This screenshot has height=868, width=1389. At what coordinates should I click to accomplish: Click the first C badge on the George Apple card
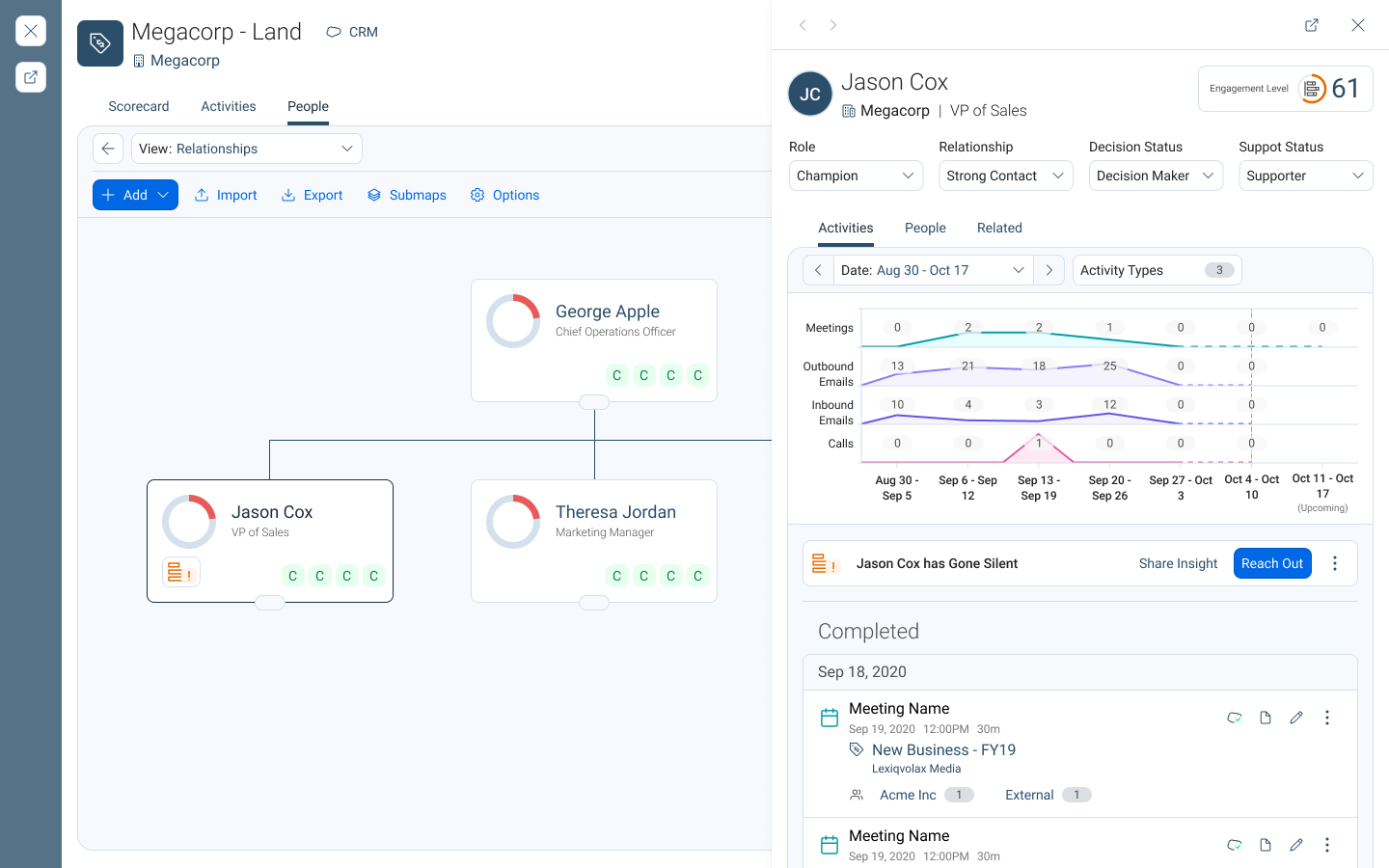617,375
